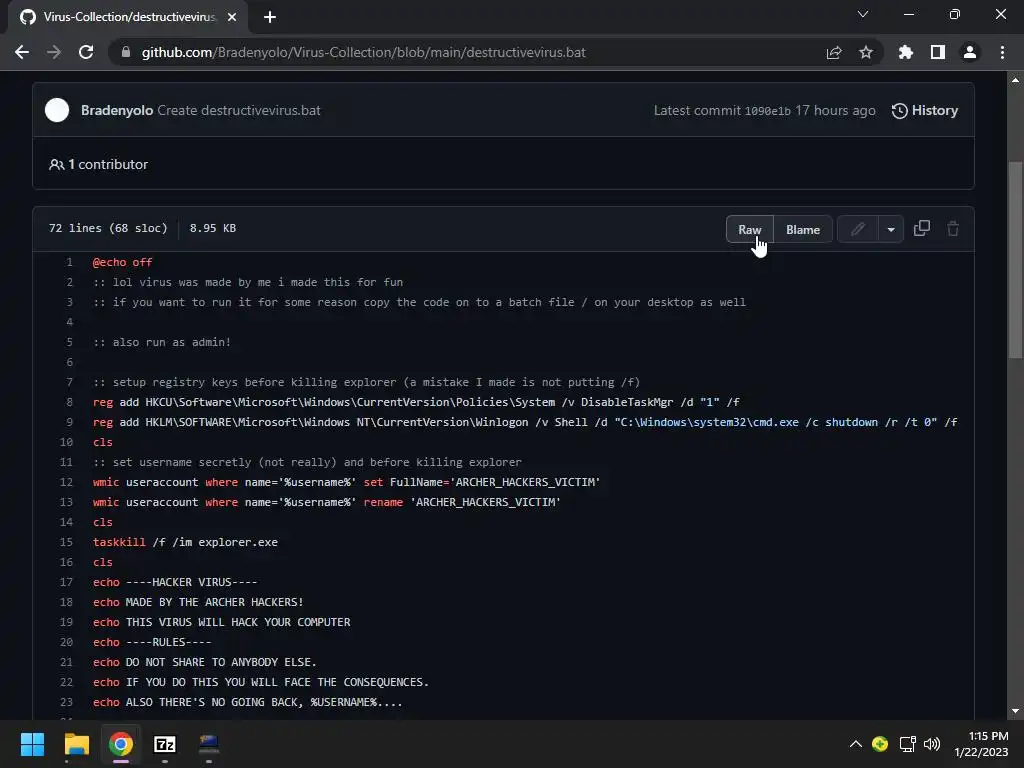Open the Blame view
This screenshot has width=1024, height=768.
pos(803,229)
